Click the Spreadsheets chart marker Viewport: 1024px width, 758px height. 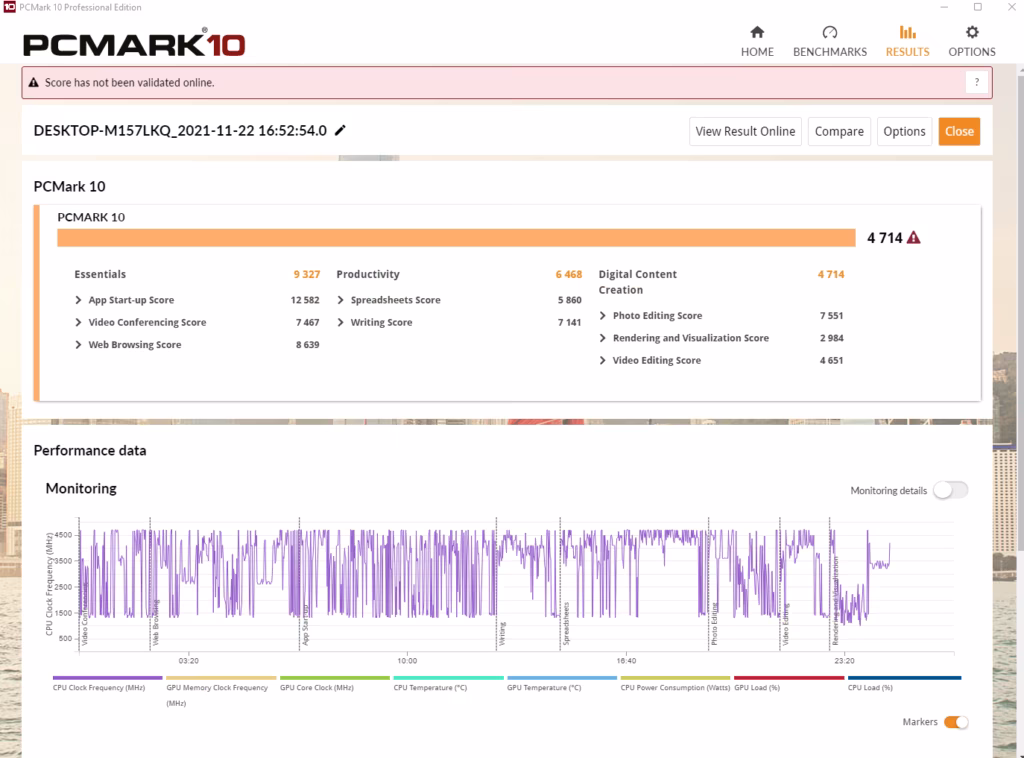click(x=566, y=624)
